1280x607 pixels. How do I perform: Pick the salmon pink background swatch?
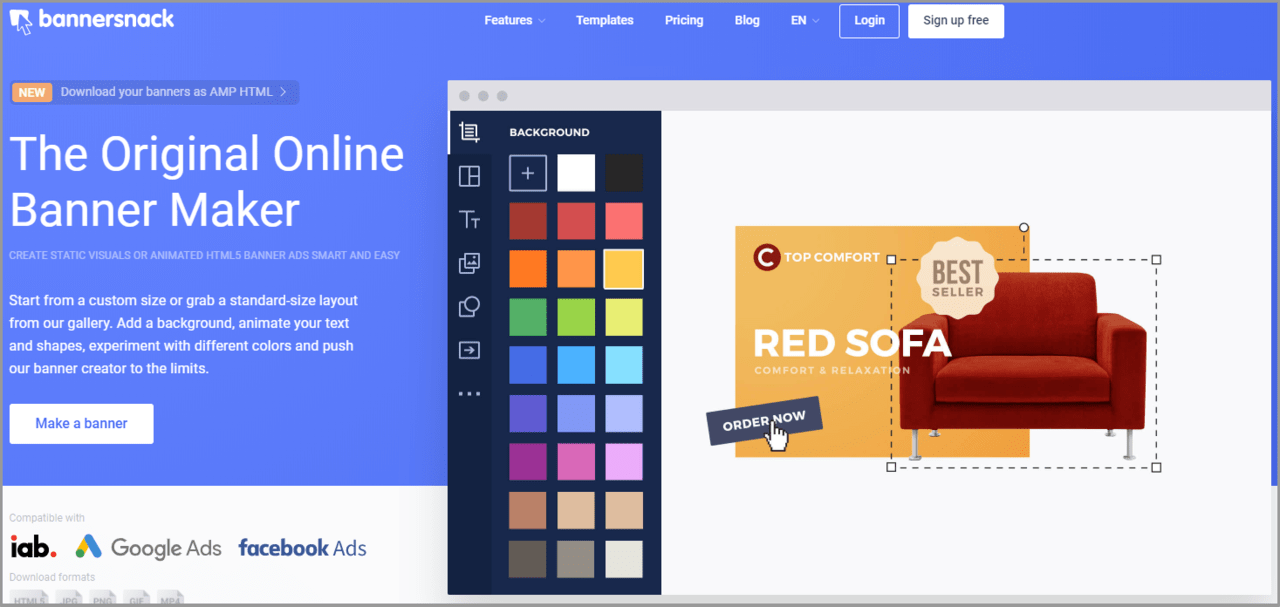tap(624, 221)
